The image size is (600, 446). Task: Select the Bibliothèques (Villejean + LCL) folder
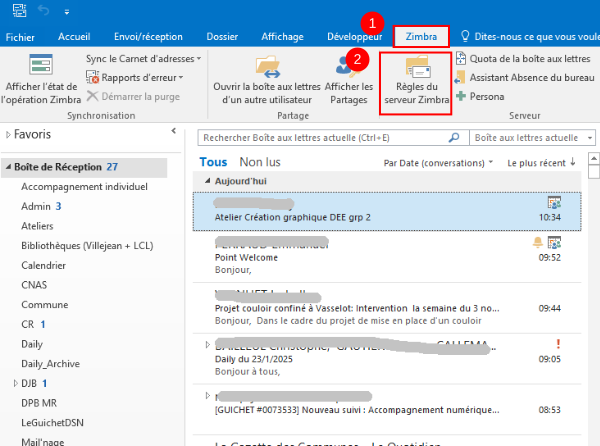82,245
